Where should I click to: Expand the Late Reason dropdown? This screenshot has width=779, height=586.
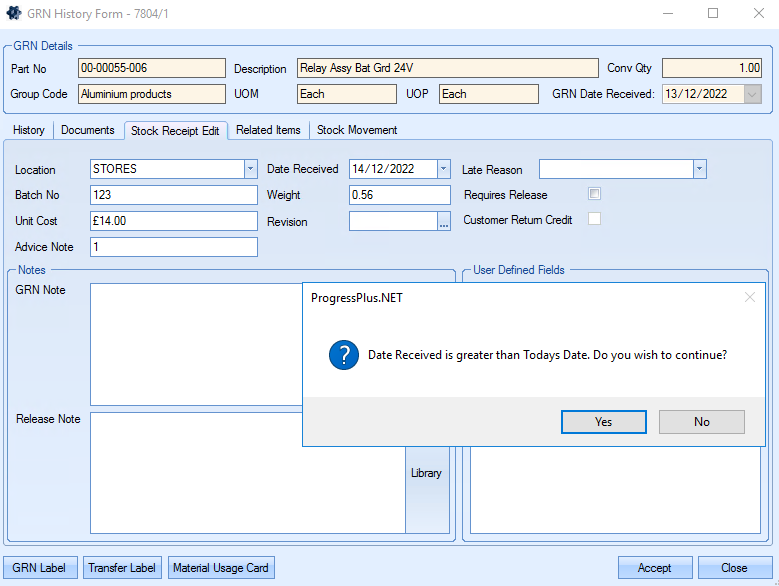699,169
